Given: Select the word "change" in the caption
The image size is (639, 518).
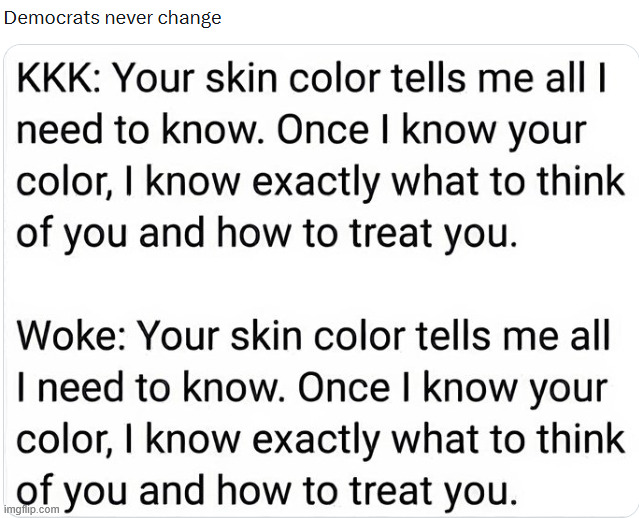Looking at the screenshot, I should (189, 19).
